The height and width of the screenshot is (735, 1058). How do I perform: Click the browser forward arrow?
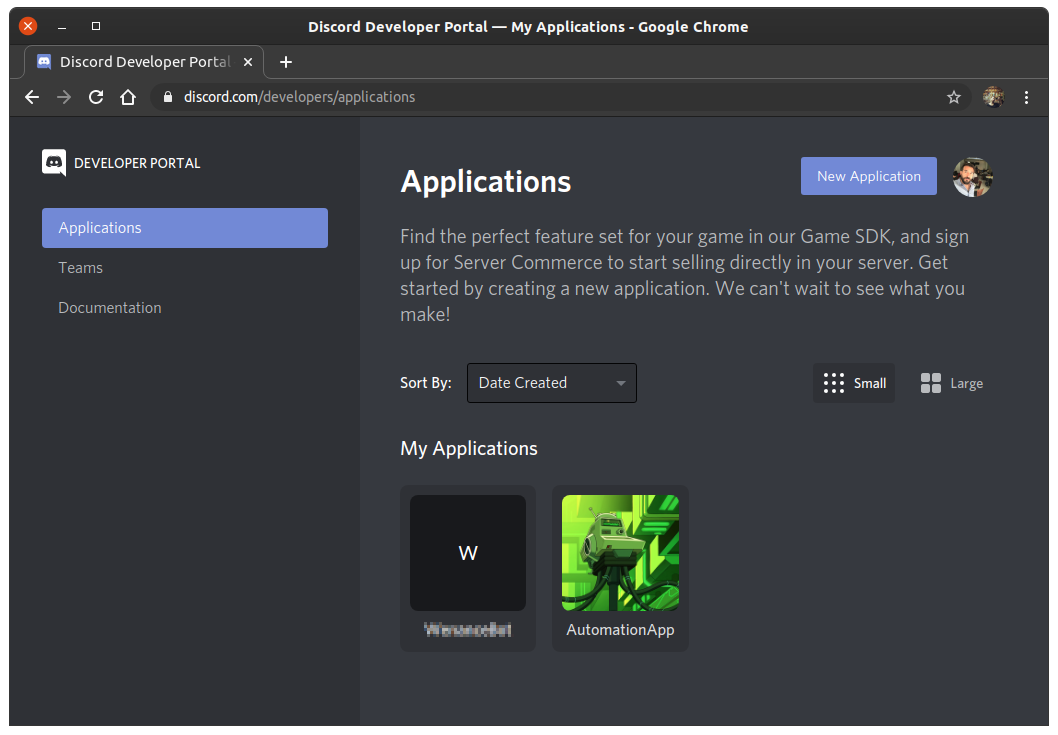pyautogui.click(x=64, y=97)
